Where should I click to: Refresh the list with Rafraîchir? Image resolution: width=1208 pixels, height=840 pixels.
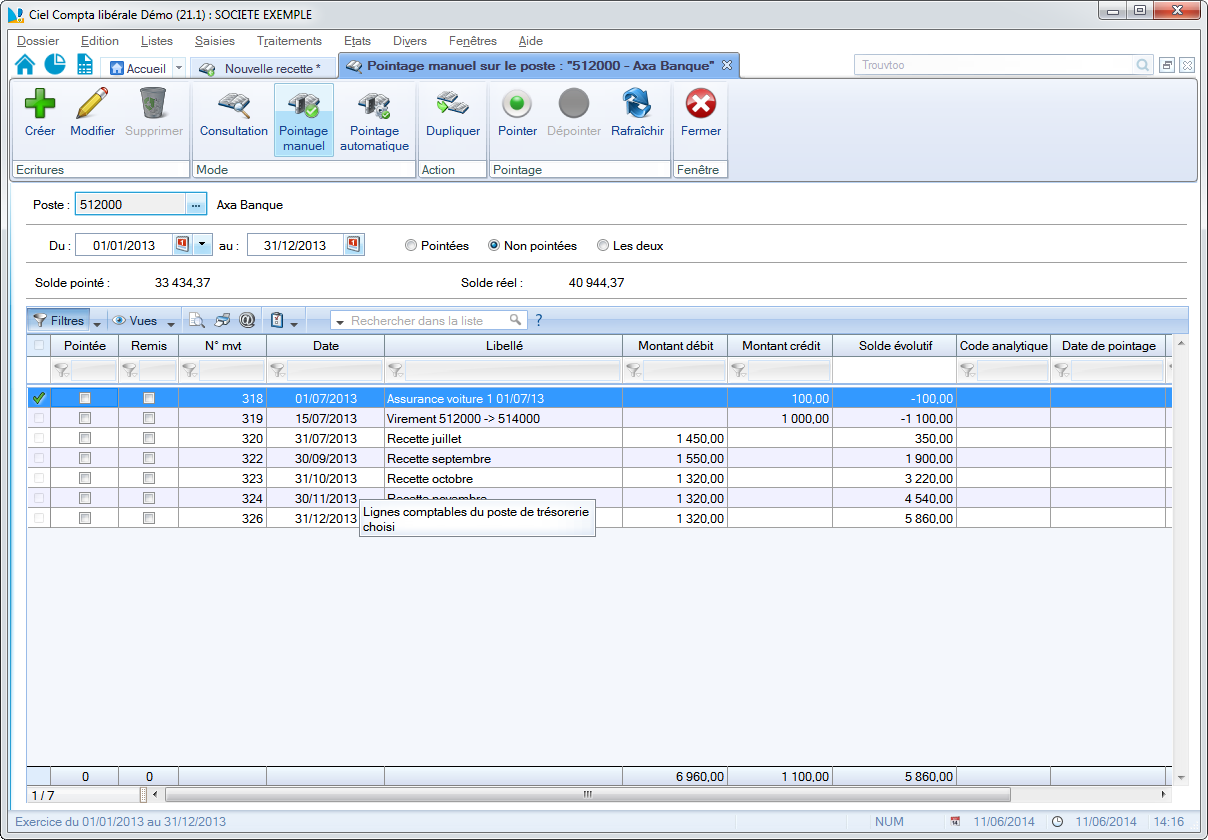[x=637, y=104]
